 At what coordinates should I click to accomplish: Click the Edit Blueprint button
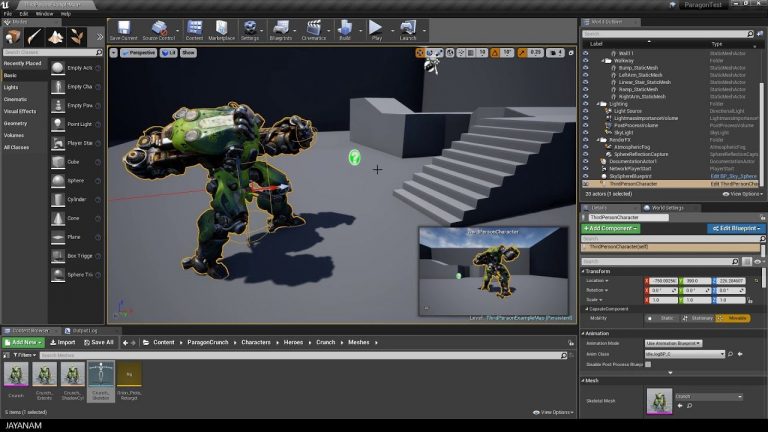point(736,228)
